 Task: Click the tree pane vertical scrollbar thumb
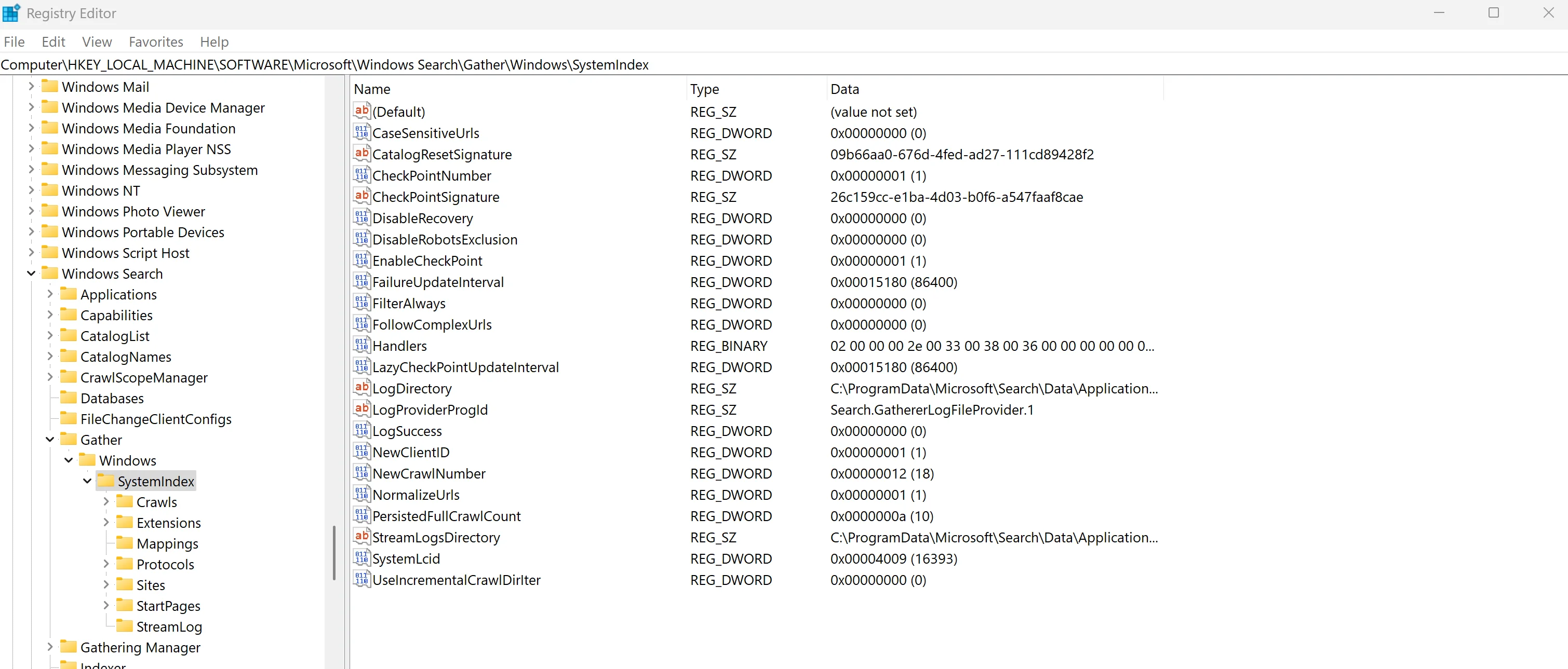coord(334,552)
